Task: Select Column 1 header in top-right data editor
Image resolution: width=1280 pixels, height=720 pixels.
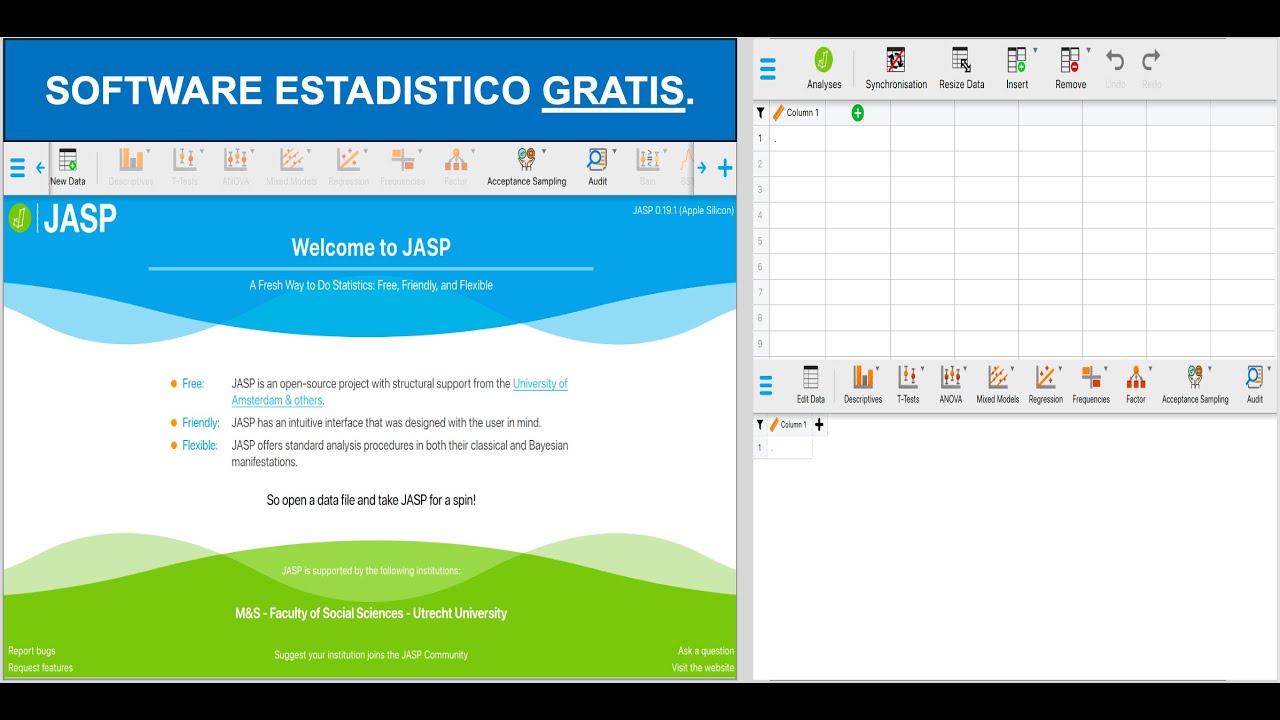Action: 797,113
